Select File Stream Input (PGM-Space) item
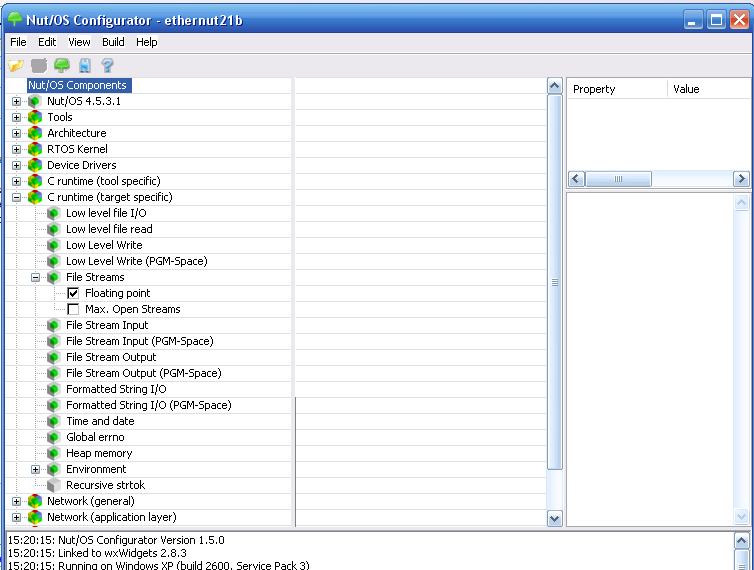Image resolution: width=754 pixels, height=570 pixels. pyautogui.click(x=139, y=341)
